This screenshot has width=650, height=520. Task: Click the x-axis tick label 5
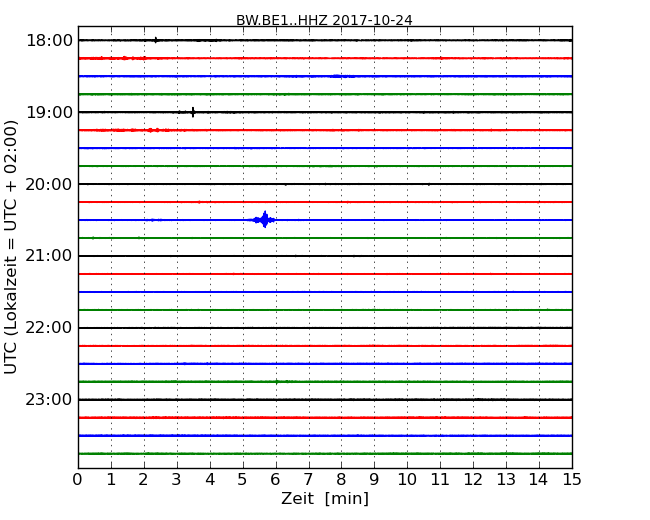243,479
